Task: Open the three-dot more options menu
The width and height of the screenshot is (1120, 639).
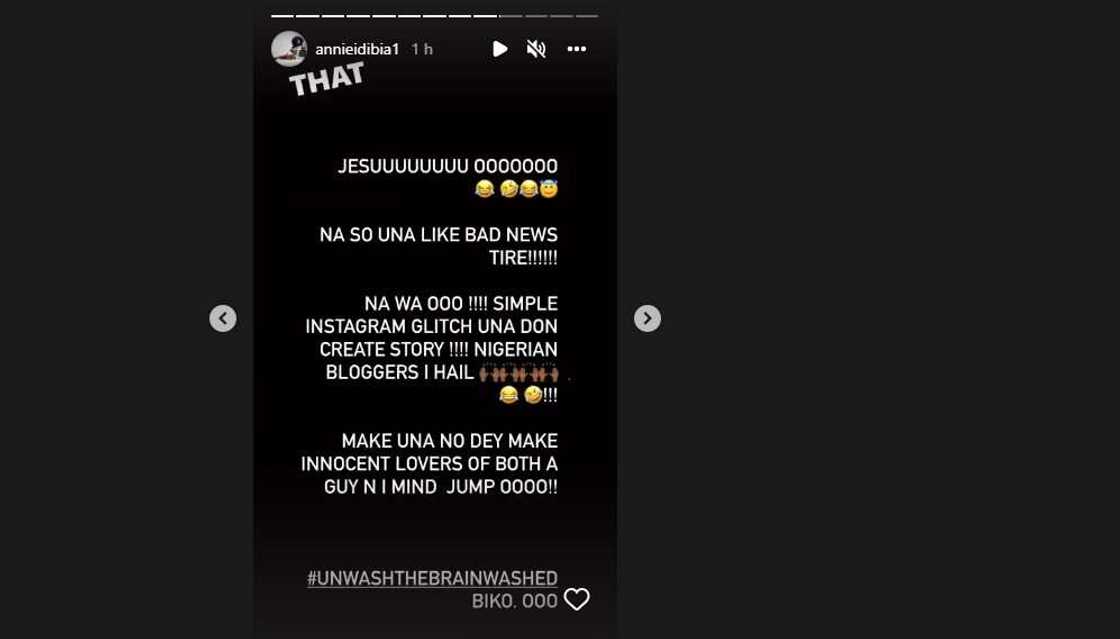Action: point(576,49)
